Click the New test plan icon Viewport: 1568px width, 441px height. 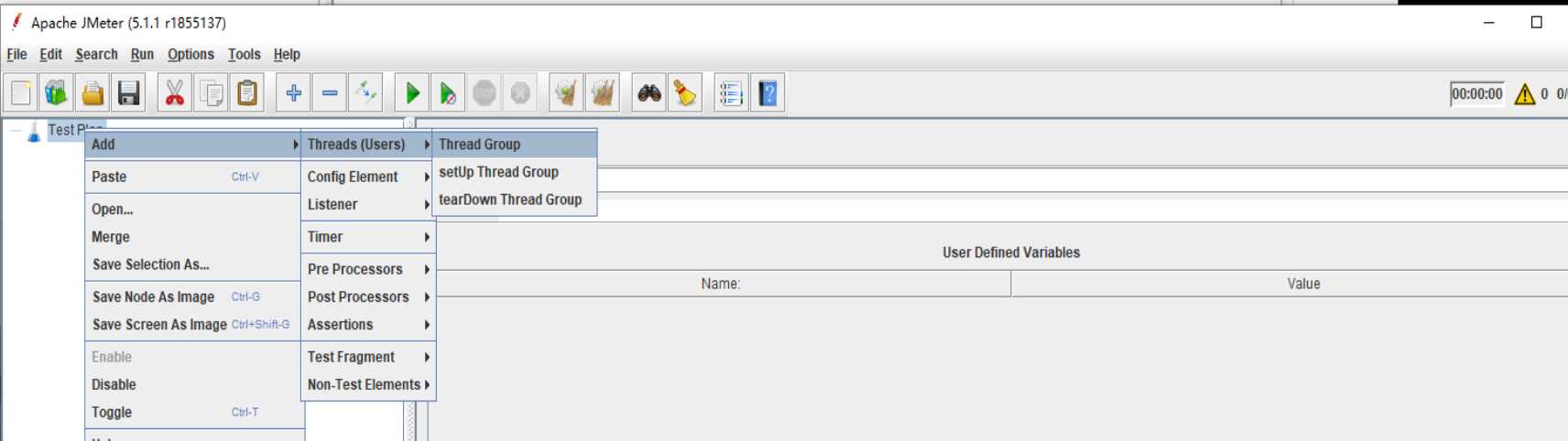point(21,93)
